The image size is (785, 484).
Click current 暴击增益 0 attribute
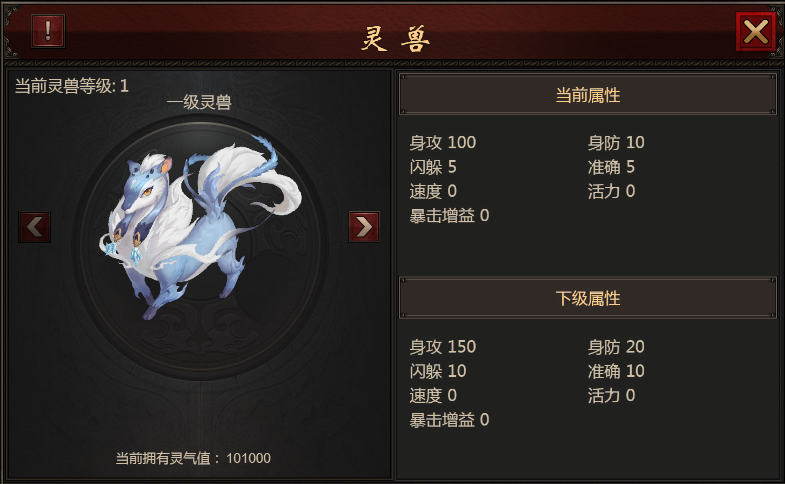pyautogui.click(x=449, y=215)
